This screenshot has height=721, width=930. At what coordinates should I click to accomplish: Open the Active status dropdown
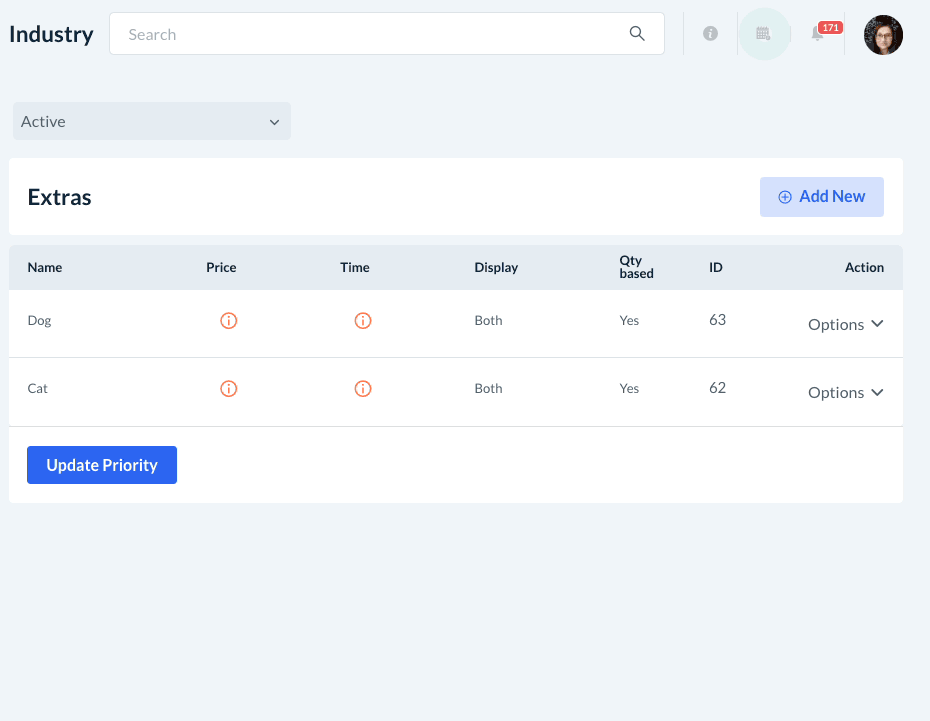(x=151, y=121)
